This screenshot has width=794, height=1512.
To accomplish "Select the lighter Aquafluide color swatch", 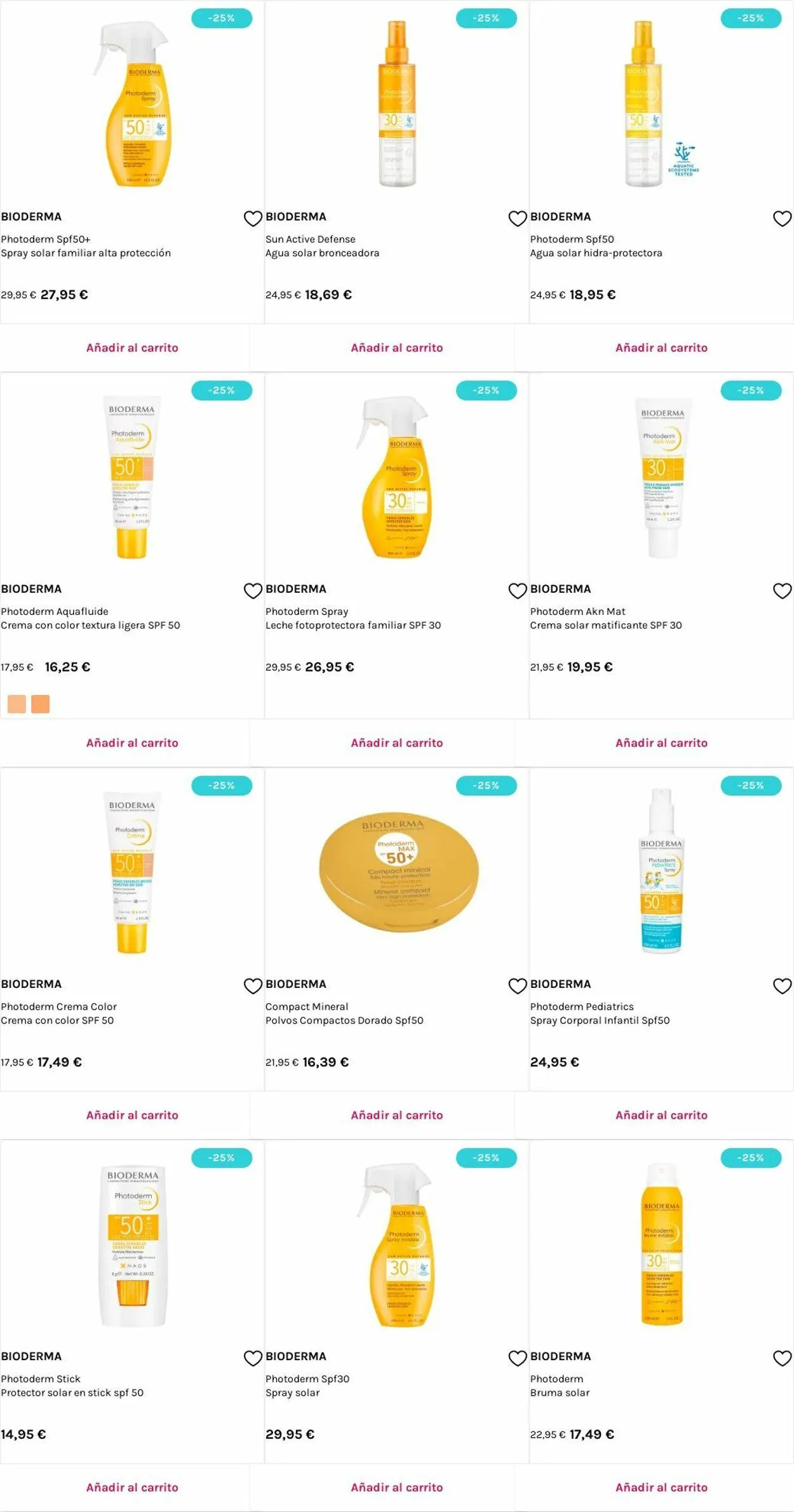I will tap(17, 704).
